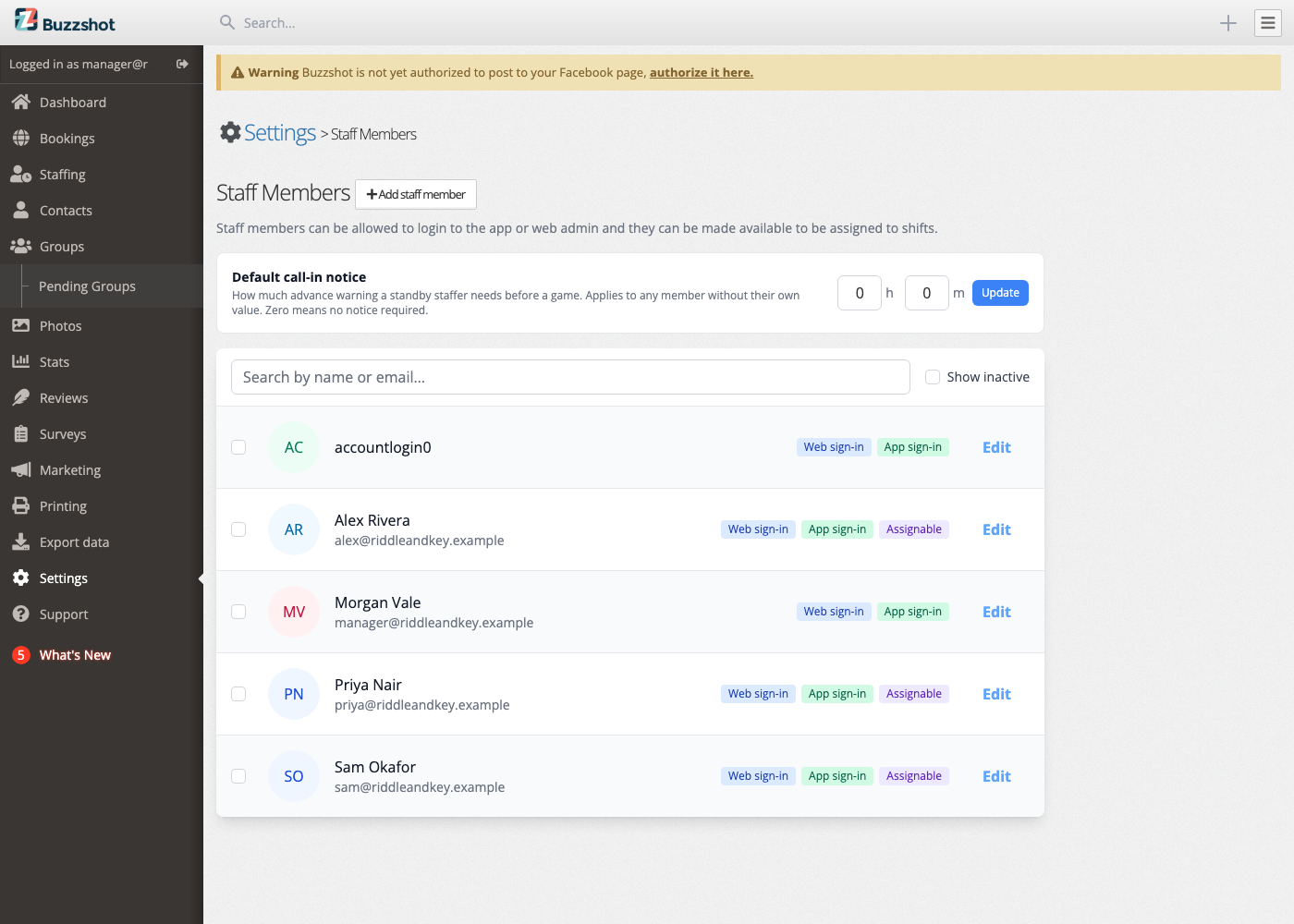Click the logout icon next to manager@r
The image size is (1294, 924).
click(182, 64)
